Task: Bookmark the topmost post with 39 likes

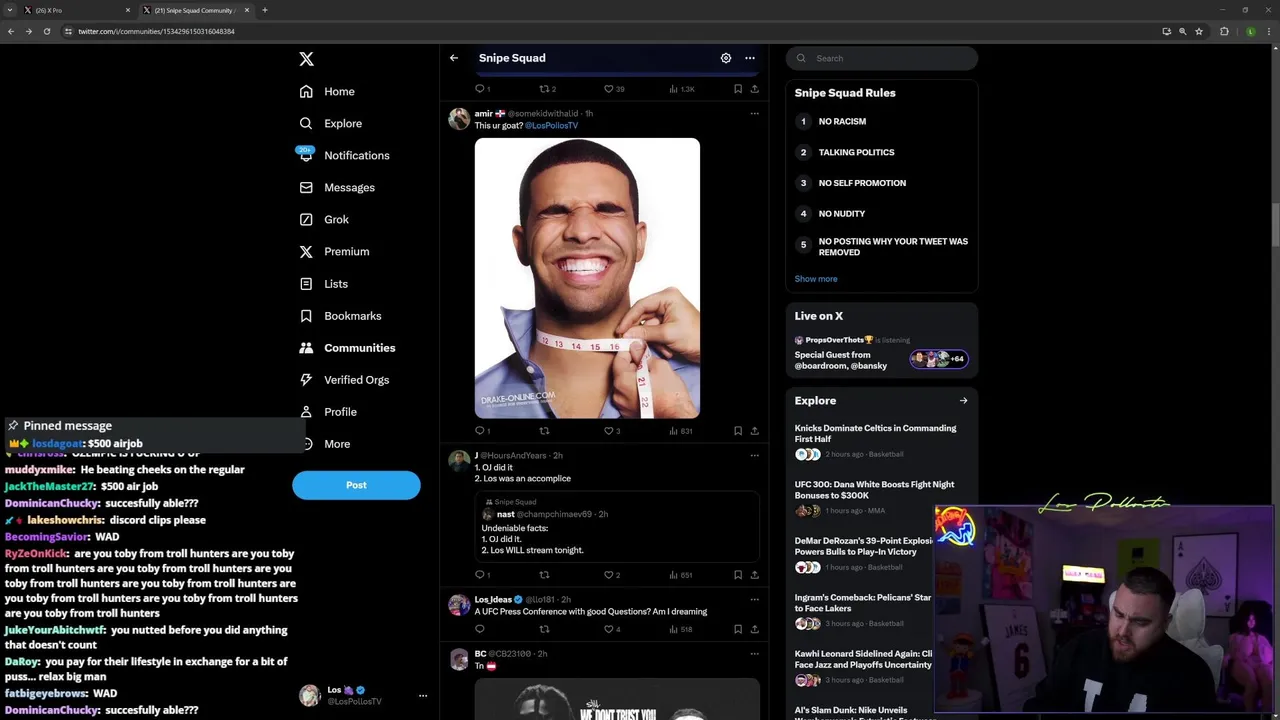Action: [738, 89]
